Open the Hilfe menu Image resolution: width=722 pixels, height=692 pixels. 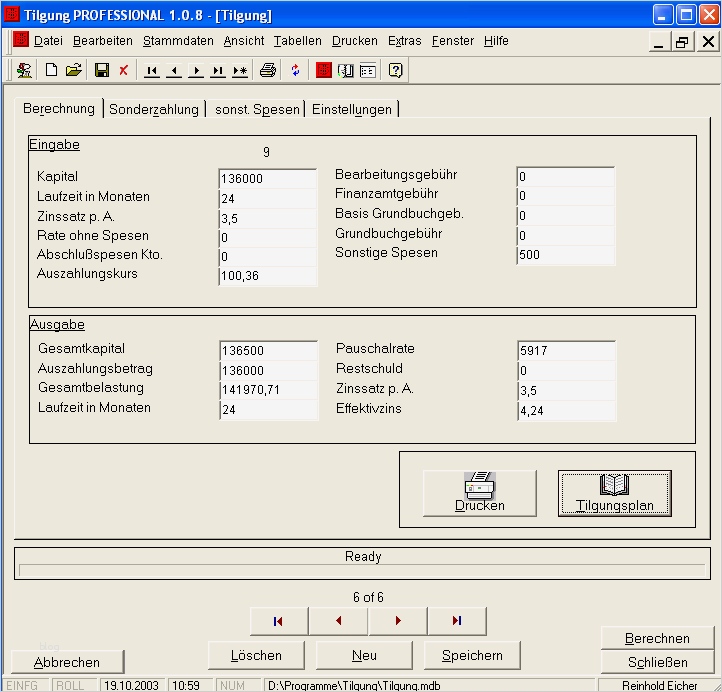click(496, 41)
